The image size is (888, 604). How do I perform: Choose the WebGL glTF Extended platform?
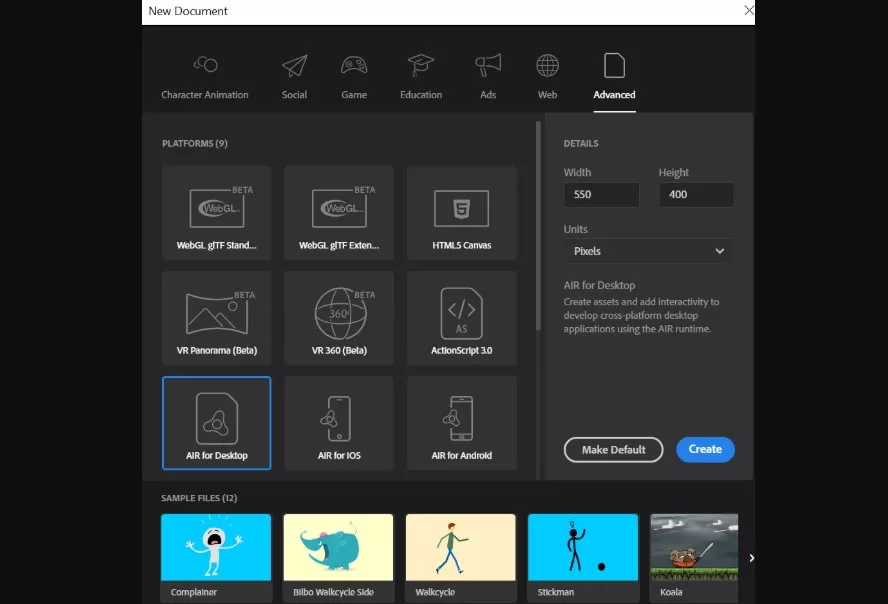pos(339,213)
